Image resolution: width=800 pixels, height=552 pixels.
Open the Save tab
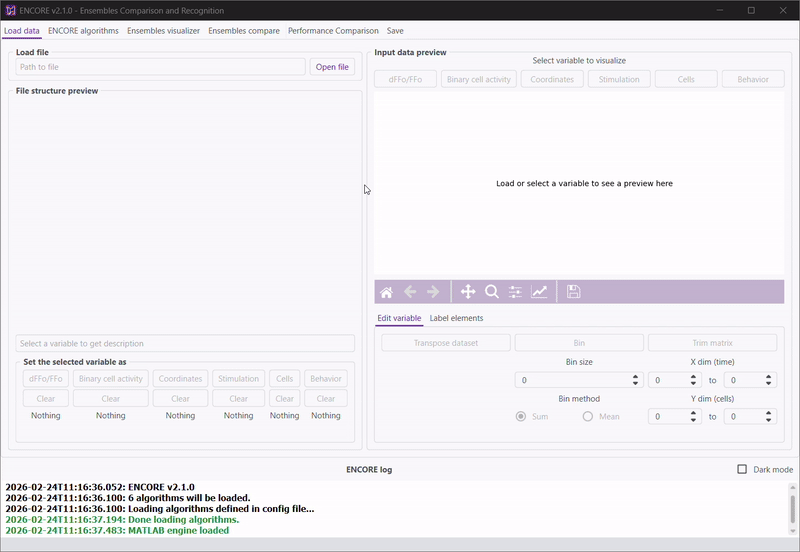click(x=395, y=31)
